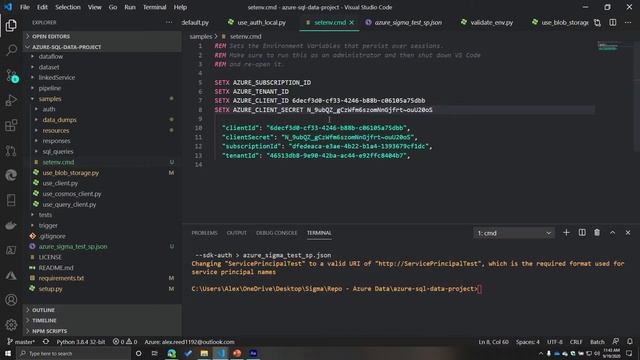Click the Spaces: 4 indentation selector

527,342
